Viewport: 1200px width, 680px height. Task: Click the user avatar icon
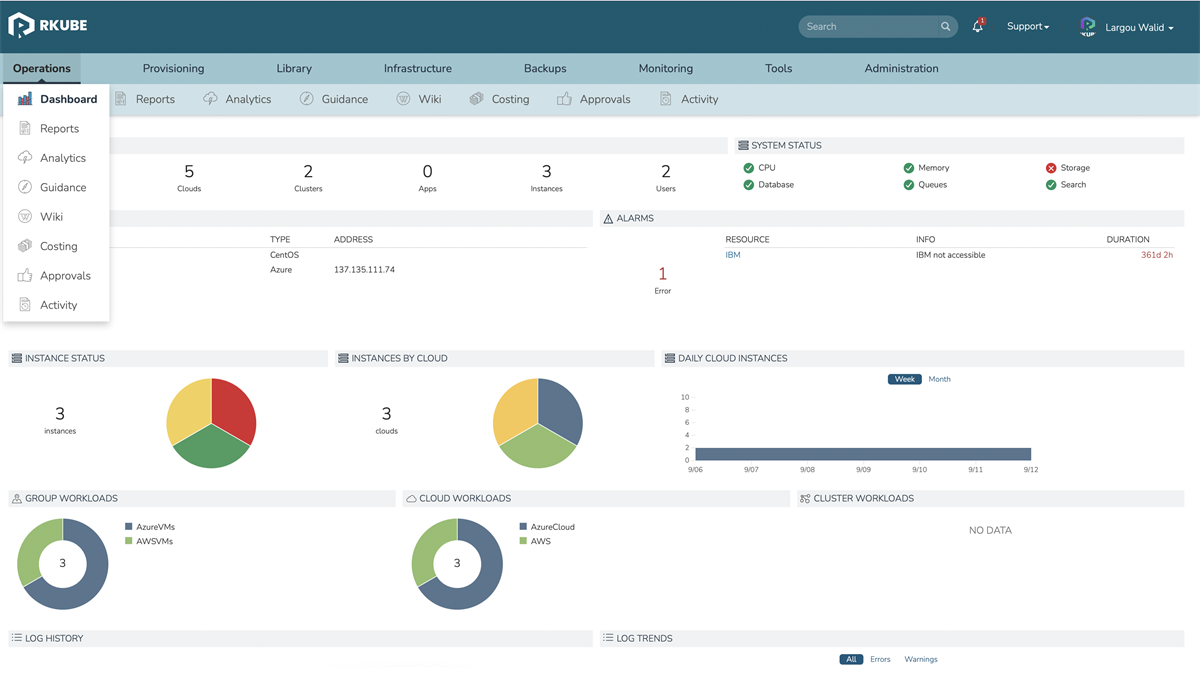click(1088, 27)
